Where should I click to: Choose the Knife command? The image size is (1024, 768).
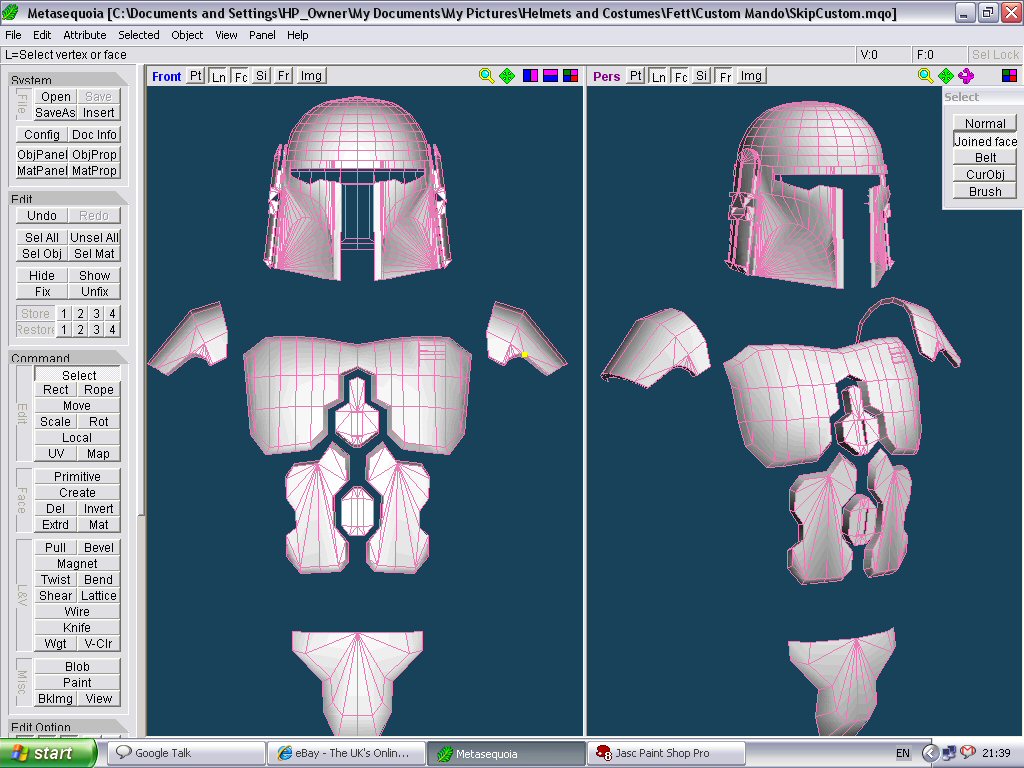(77, 628)
